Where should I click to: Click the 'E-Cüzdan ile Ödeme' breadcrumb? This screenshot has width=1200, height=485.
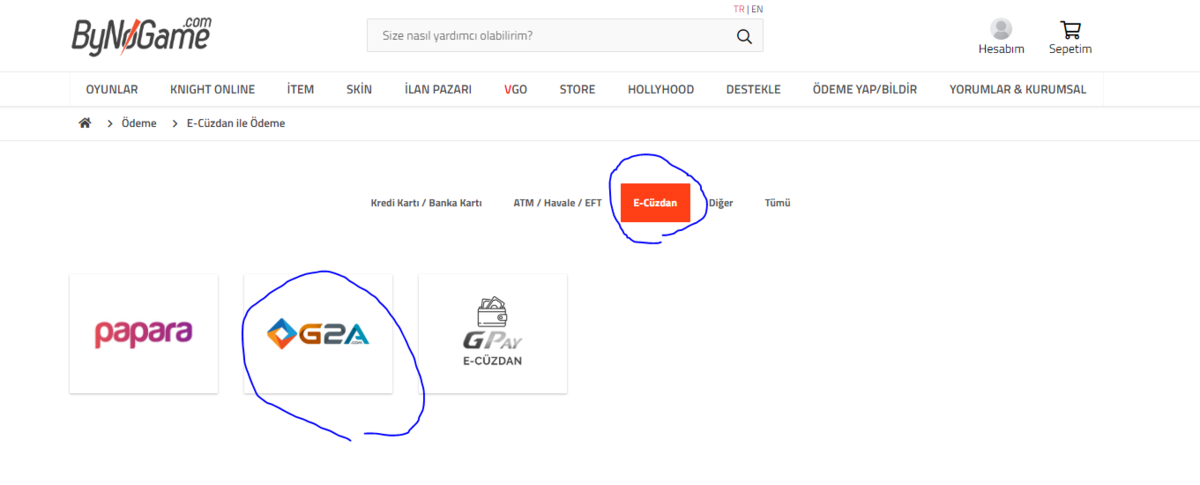(236, 123)
